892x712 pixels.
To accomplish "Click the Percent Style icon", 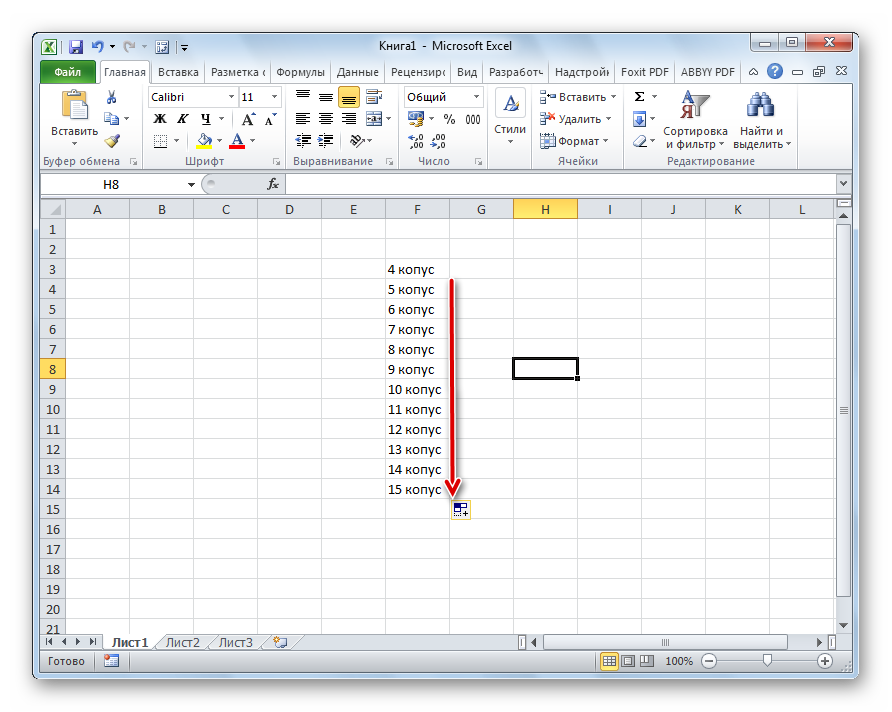I will (x=449, y=119).
